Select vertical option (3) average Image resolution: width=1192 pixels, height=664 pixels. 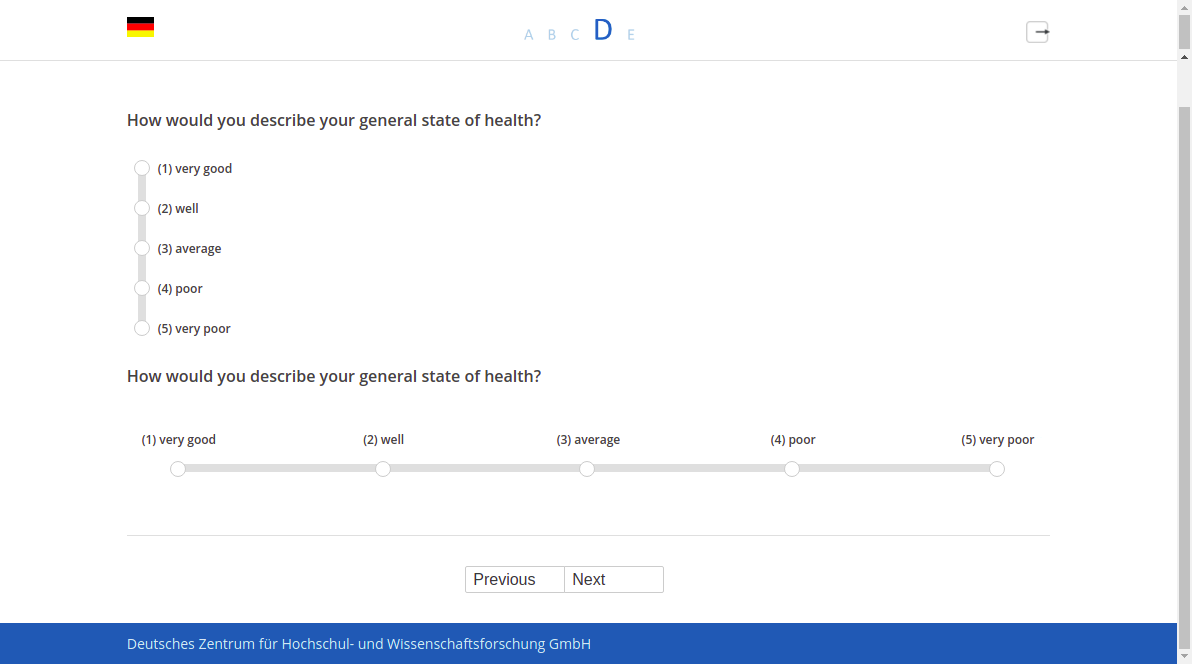point(141,248)
